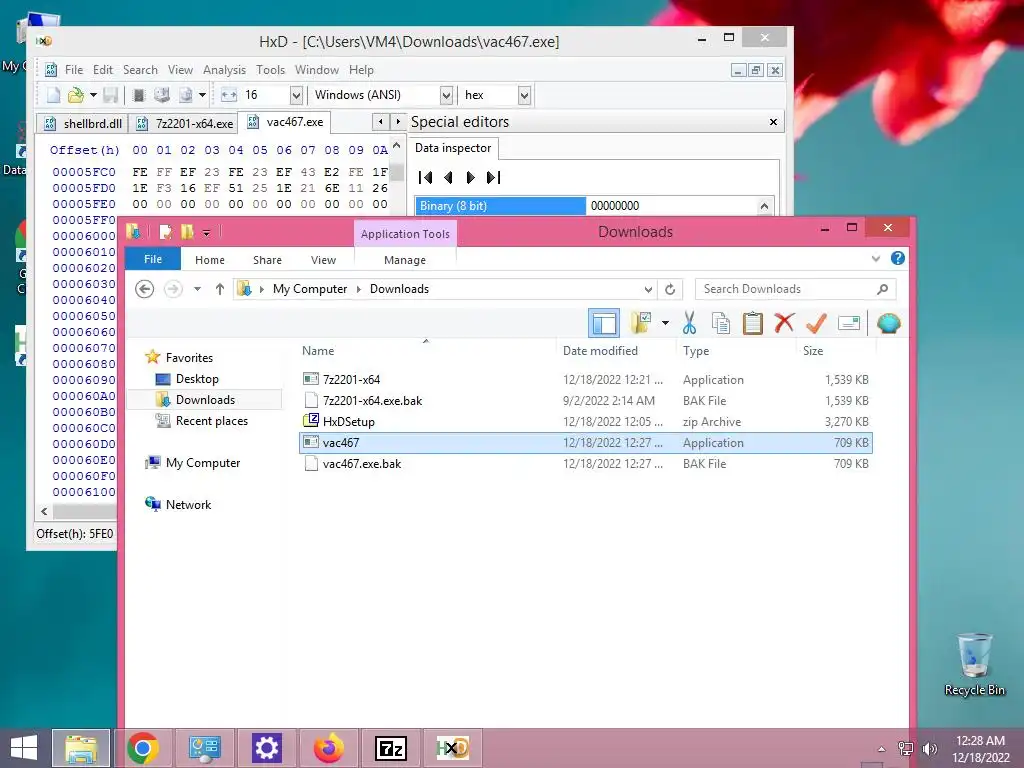1024x768 pixels.
Task: Click the Open file icon in HxD toolbar
Action: coord(76,95)
